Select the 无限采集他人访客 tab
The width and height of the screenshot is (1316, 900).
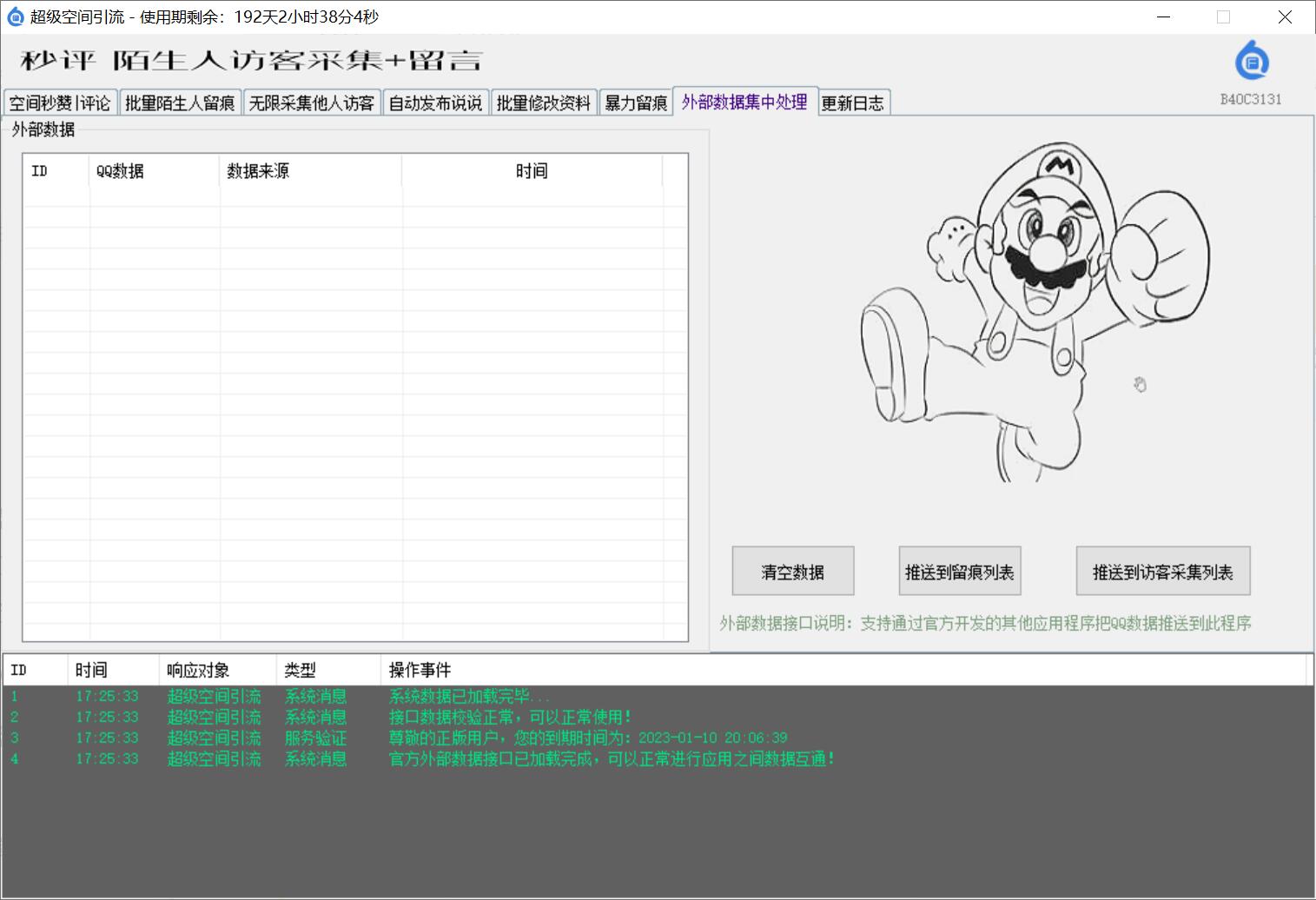(x=311, y=103)
